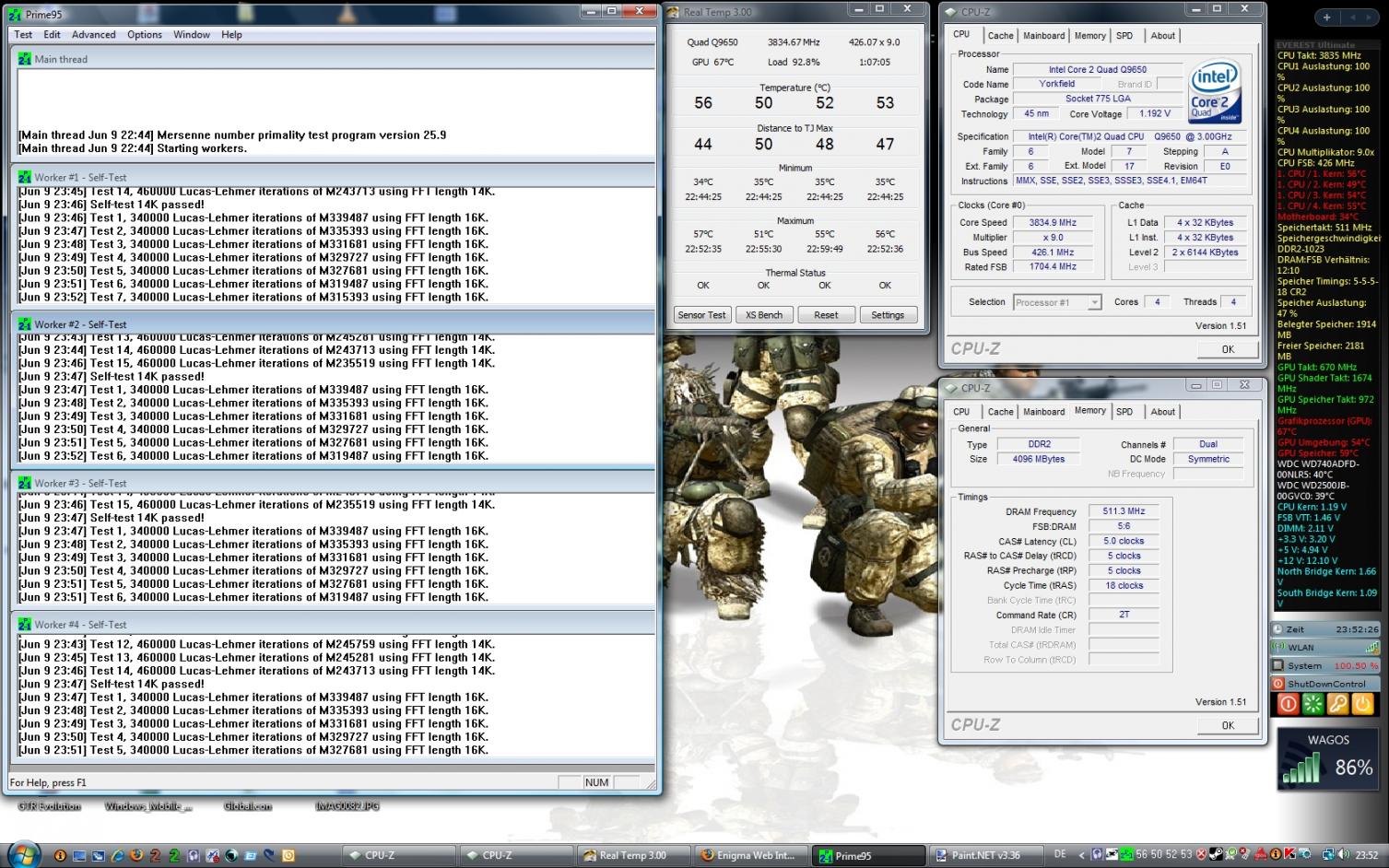Open Real Temp Settings button
The height and width of the screenshot is (868, 1389).
pos(887,315)
